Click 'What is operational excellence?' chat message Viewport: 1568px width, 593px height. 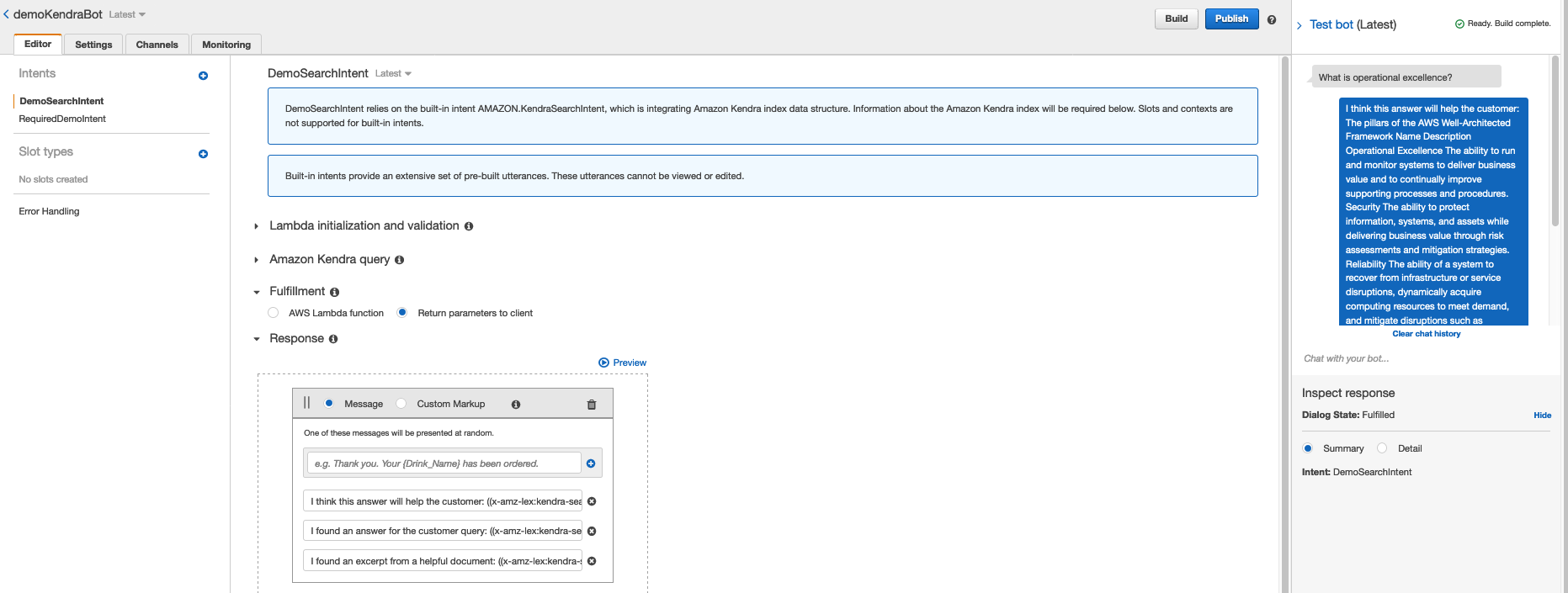1406,77
